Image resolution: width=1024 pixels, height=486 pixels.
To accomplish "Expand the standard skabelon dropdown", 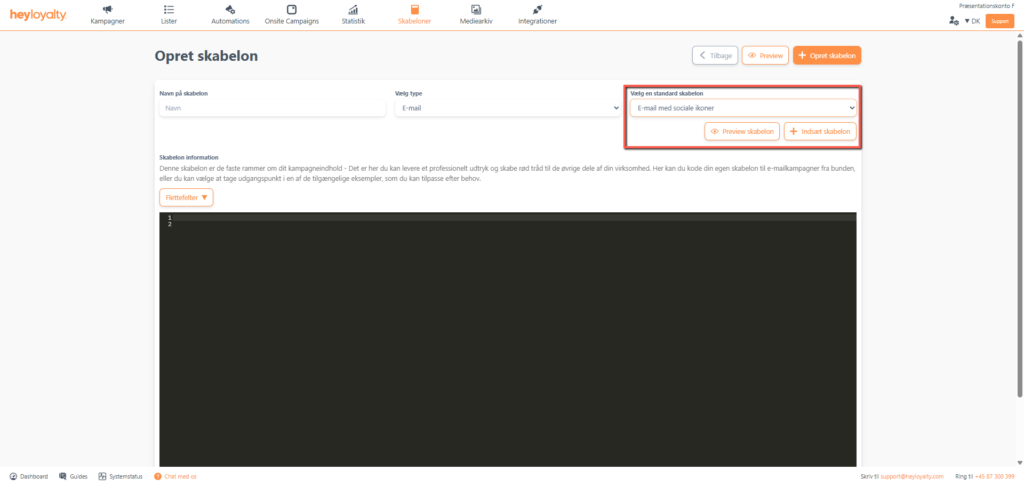I will point(742,107).
